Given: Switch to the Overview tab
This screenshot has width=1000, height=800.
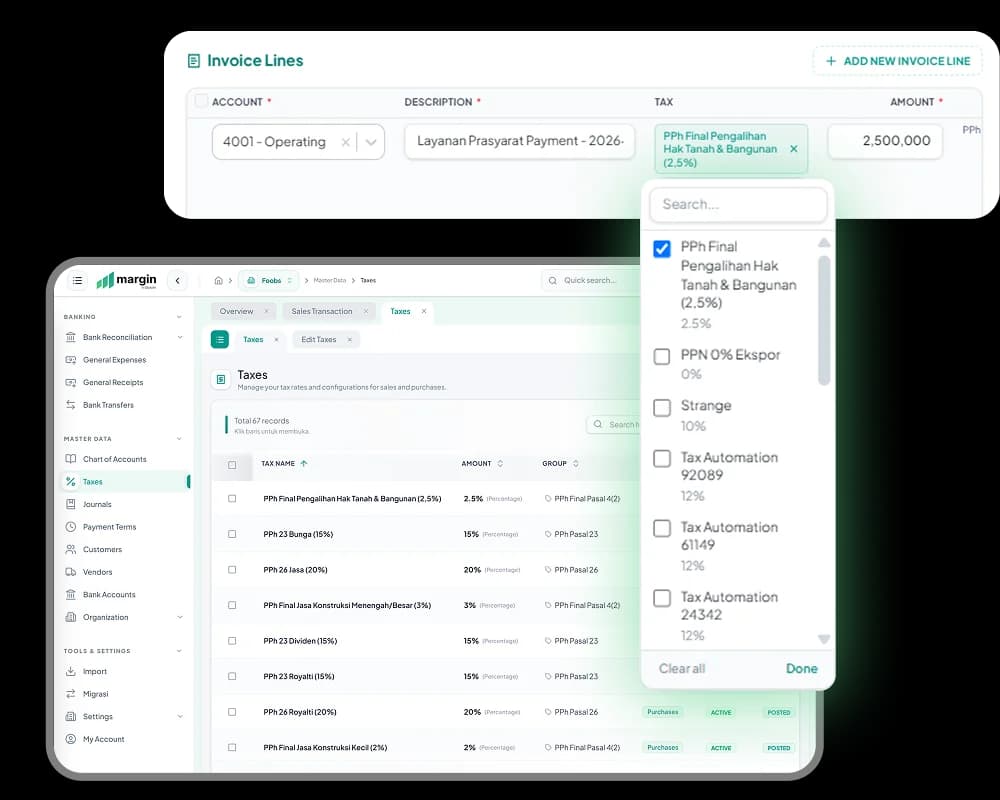Looking at the screenshot, I should click(237, 311).
